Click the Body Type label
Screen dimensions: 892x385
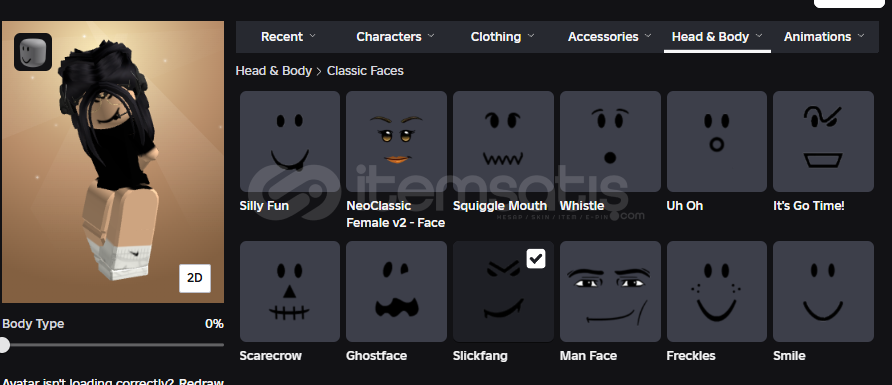pyautogui.click(x=33, y=324)
